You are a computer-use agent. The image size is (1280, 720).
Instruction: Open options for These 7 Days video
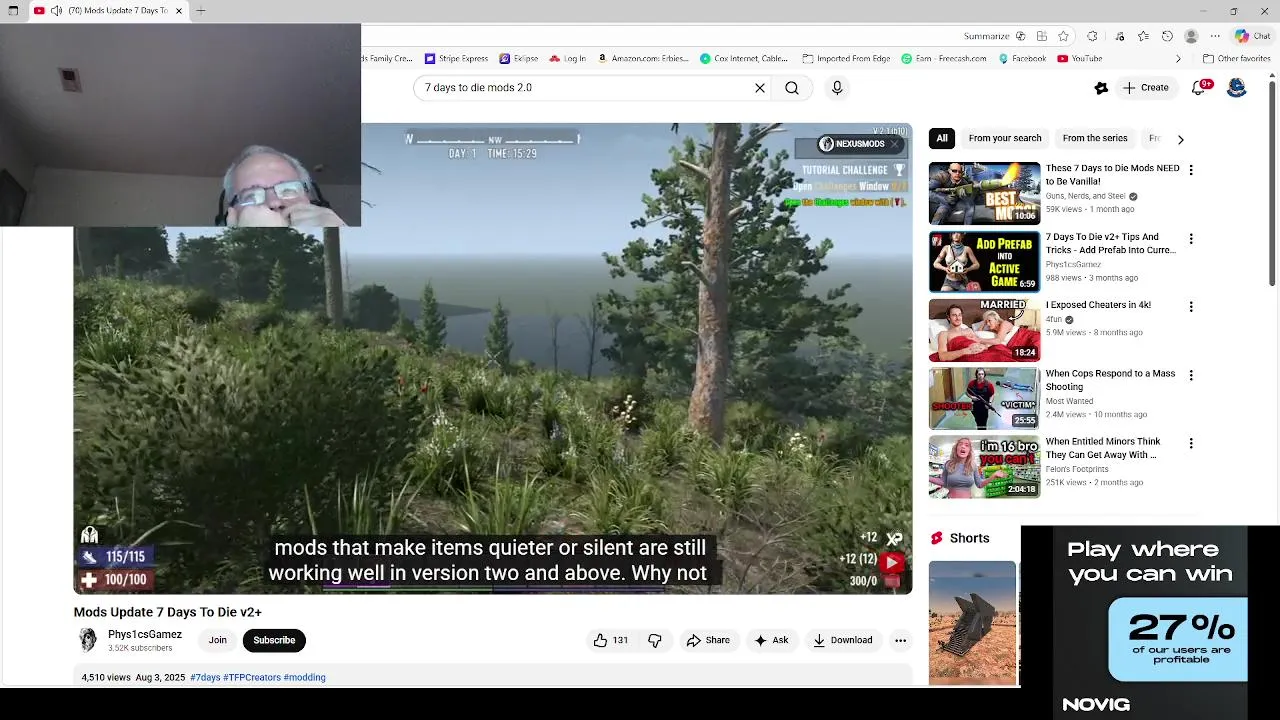(x=1190, y=170)
